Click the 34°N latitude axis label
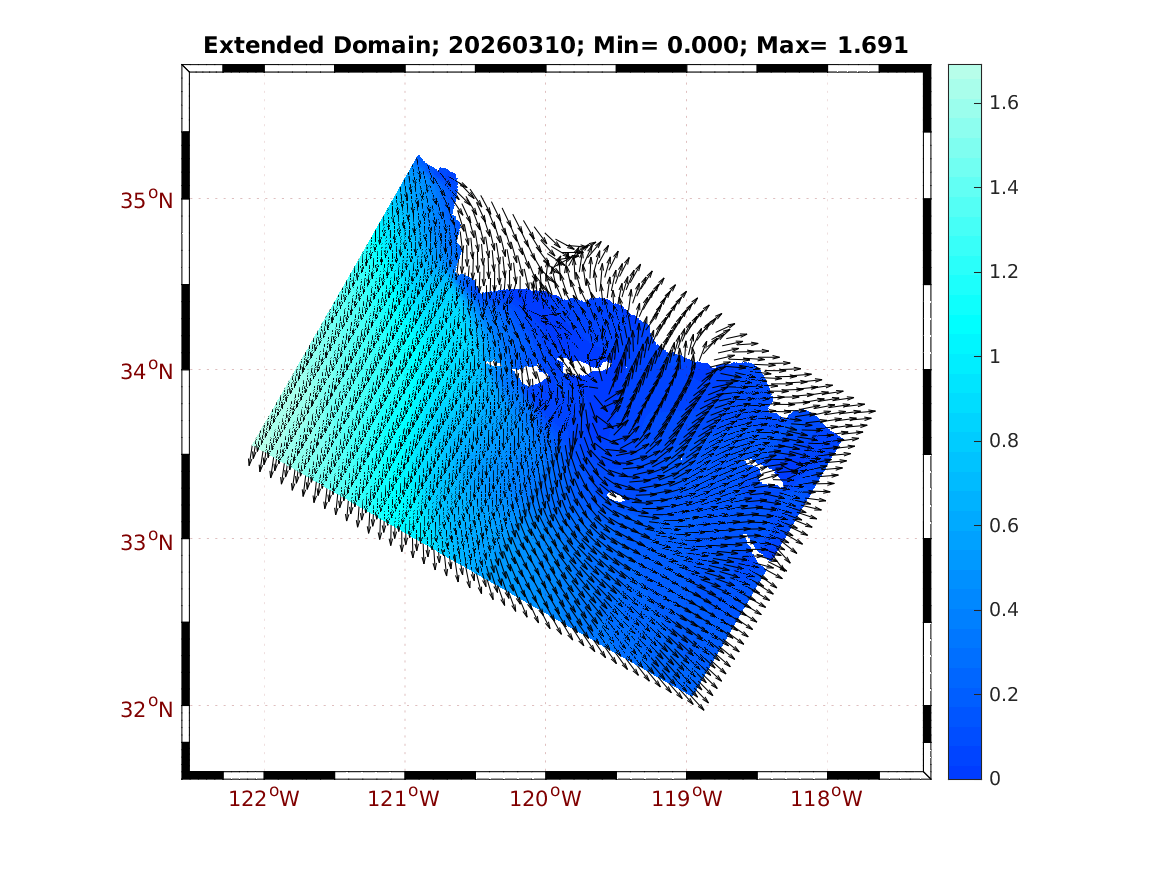Image resolution: width=1167 pixels, height=875 pixels. click(x=147, y=372)
